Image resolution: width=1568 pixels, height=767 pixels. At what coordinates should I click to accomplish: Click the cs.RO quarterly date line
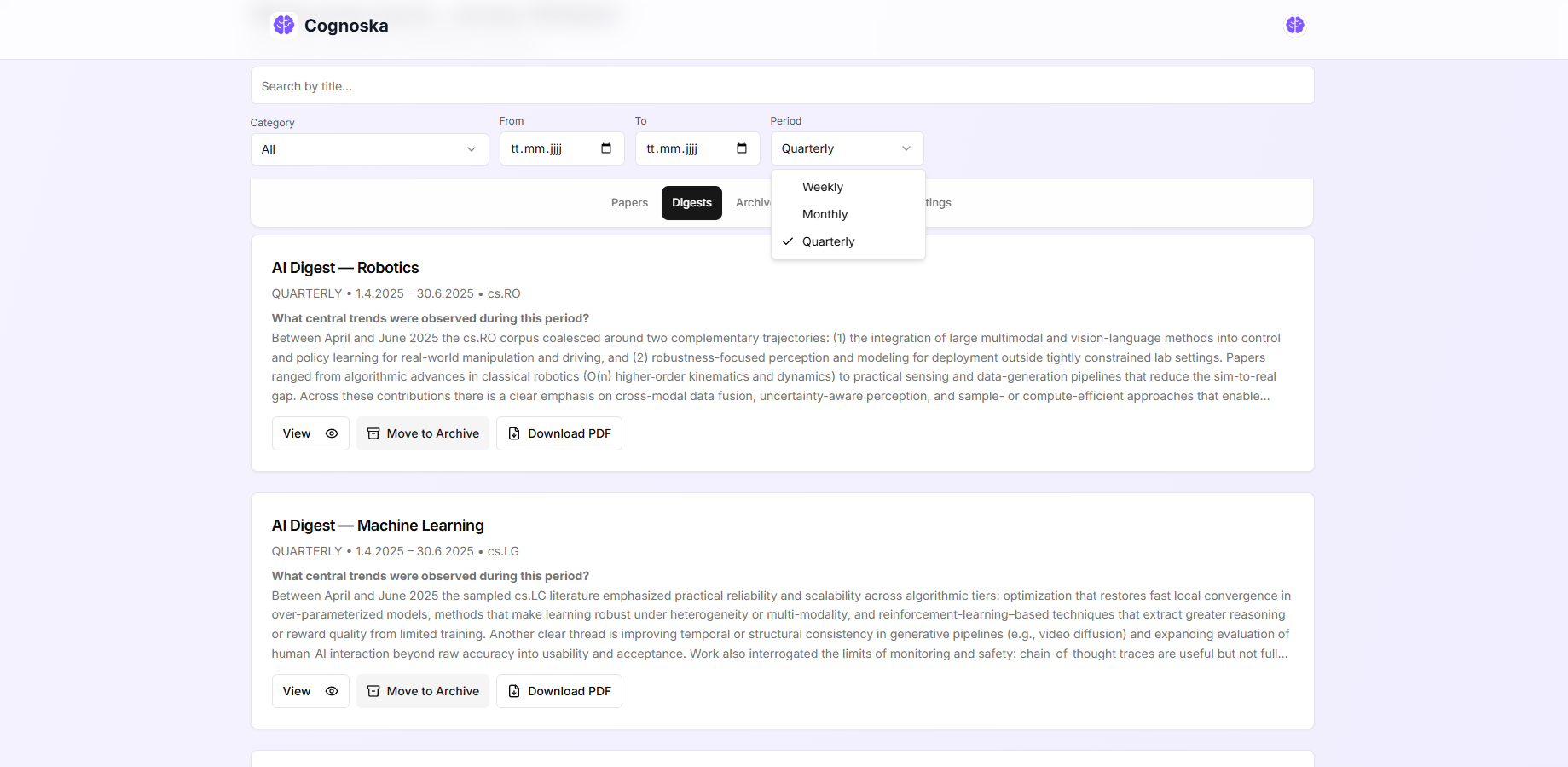click(396, 293)
